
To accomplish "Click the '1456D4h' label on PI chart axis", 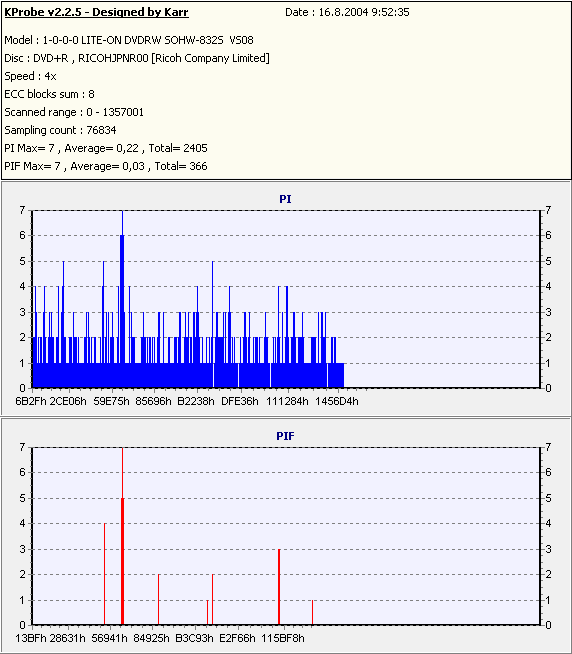I will 337,401.
